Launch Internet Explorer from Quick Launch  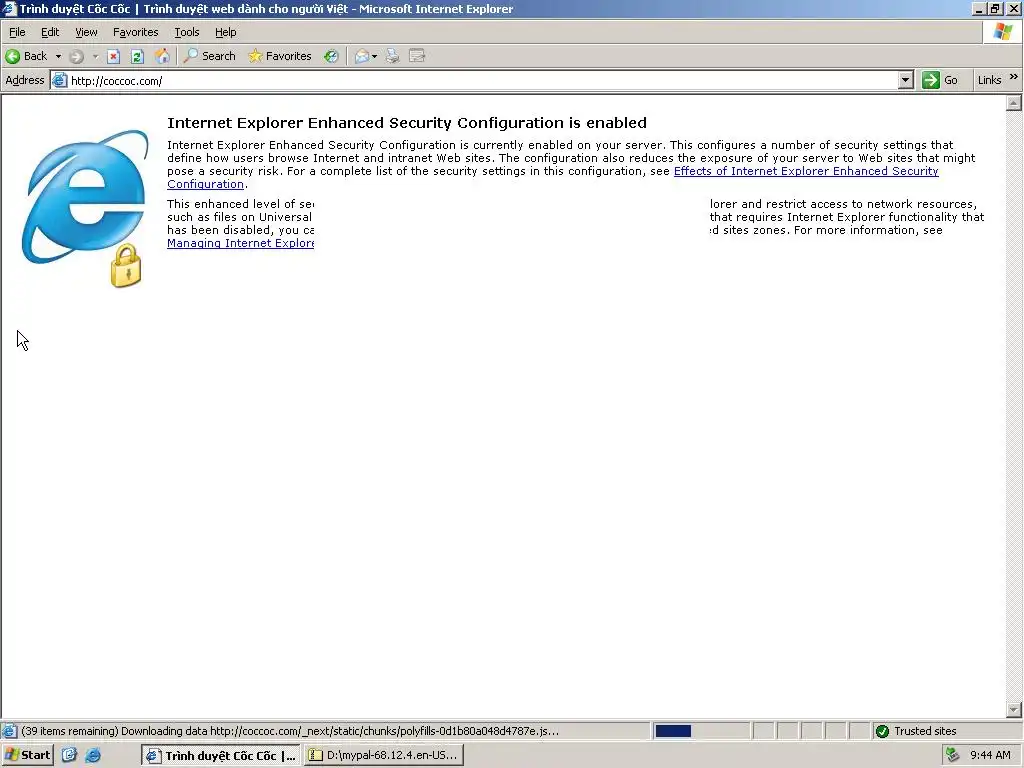[x=93, y=756]
